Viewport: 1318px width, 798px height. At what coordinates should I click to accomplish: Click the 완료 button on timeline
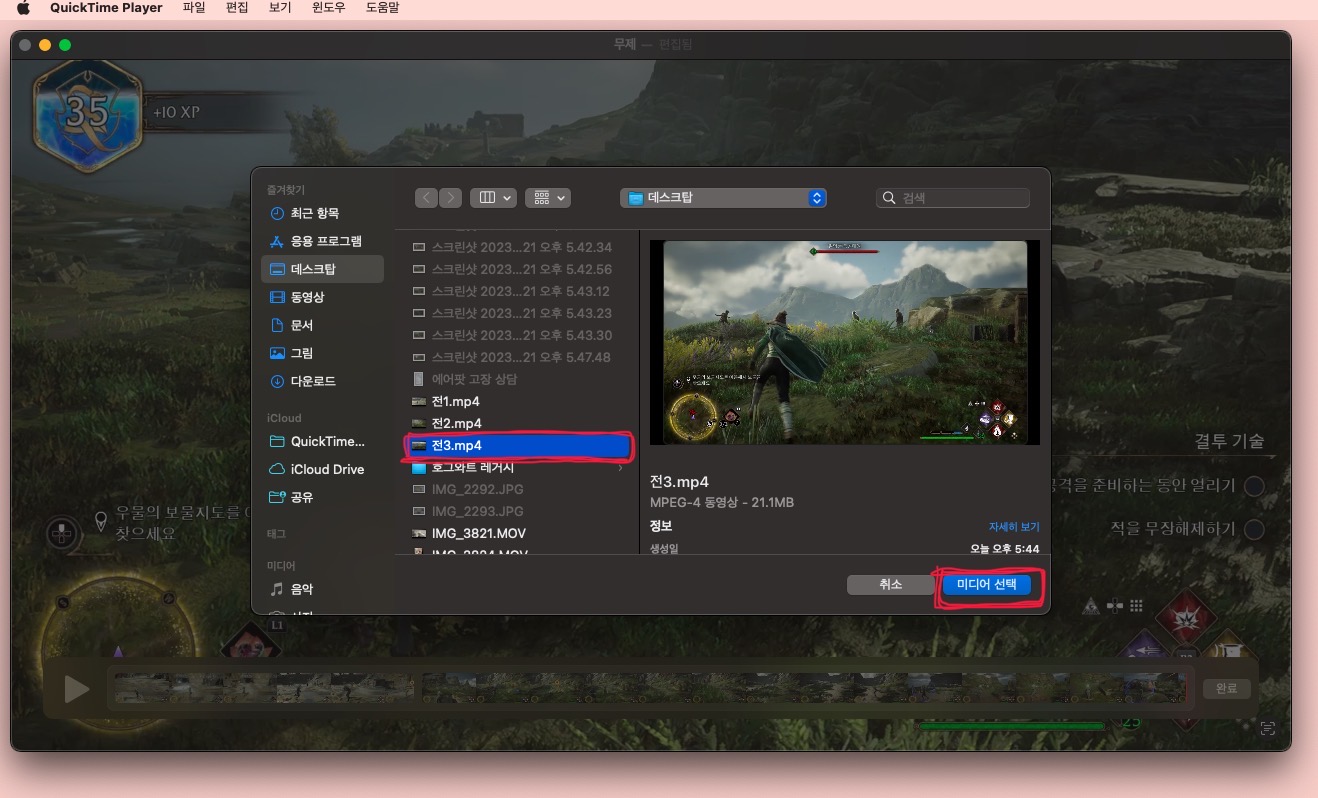[x=1227, y=689]
